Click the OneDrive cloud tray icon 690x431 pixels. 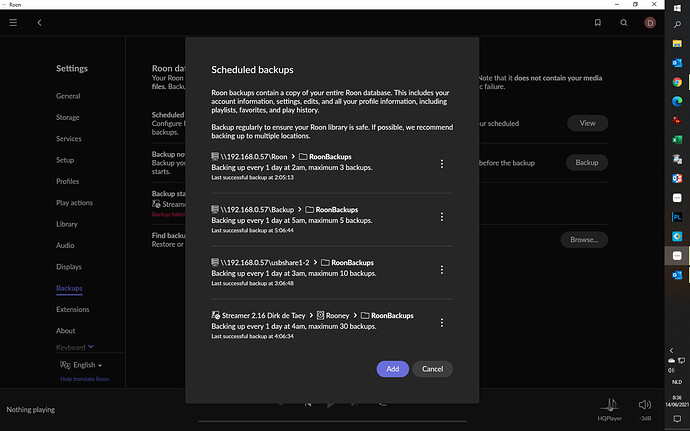click(672, 361)
